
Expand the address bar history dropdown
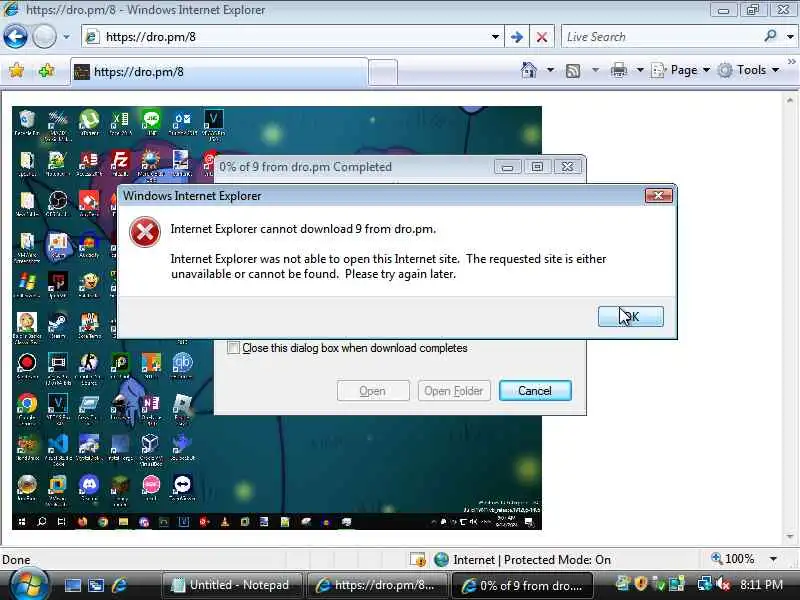click(495, 37)
